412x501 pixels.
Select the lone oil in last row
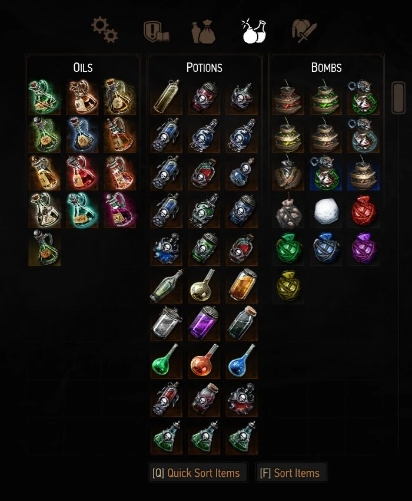[x=45, y=248]
